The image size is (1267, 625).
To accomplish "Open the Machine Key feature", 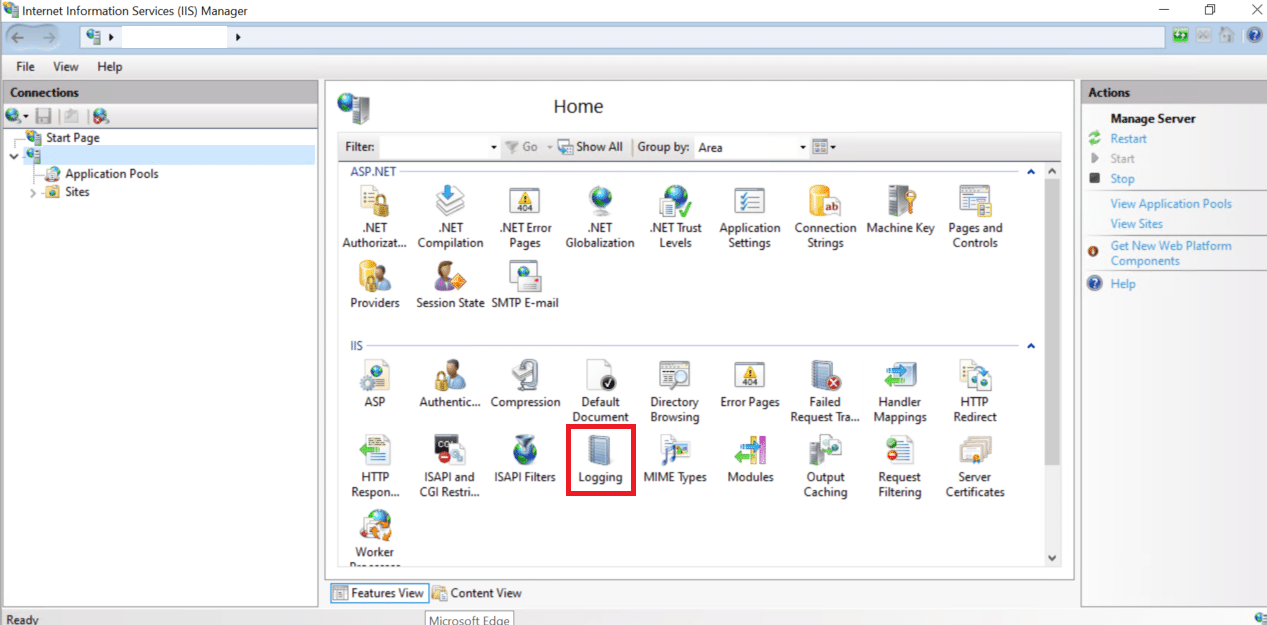I will point(900,210).
